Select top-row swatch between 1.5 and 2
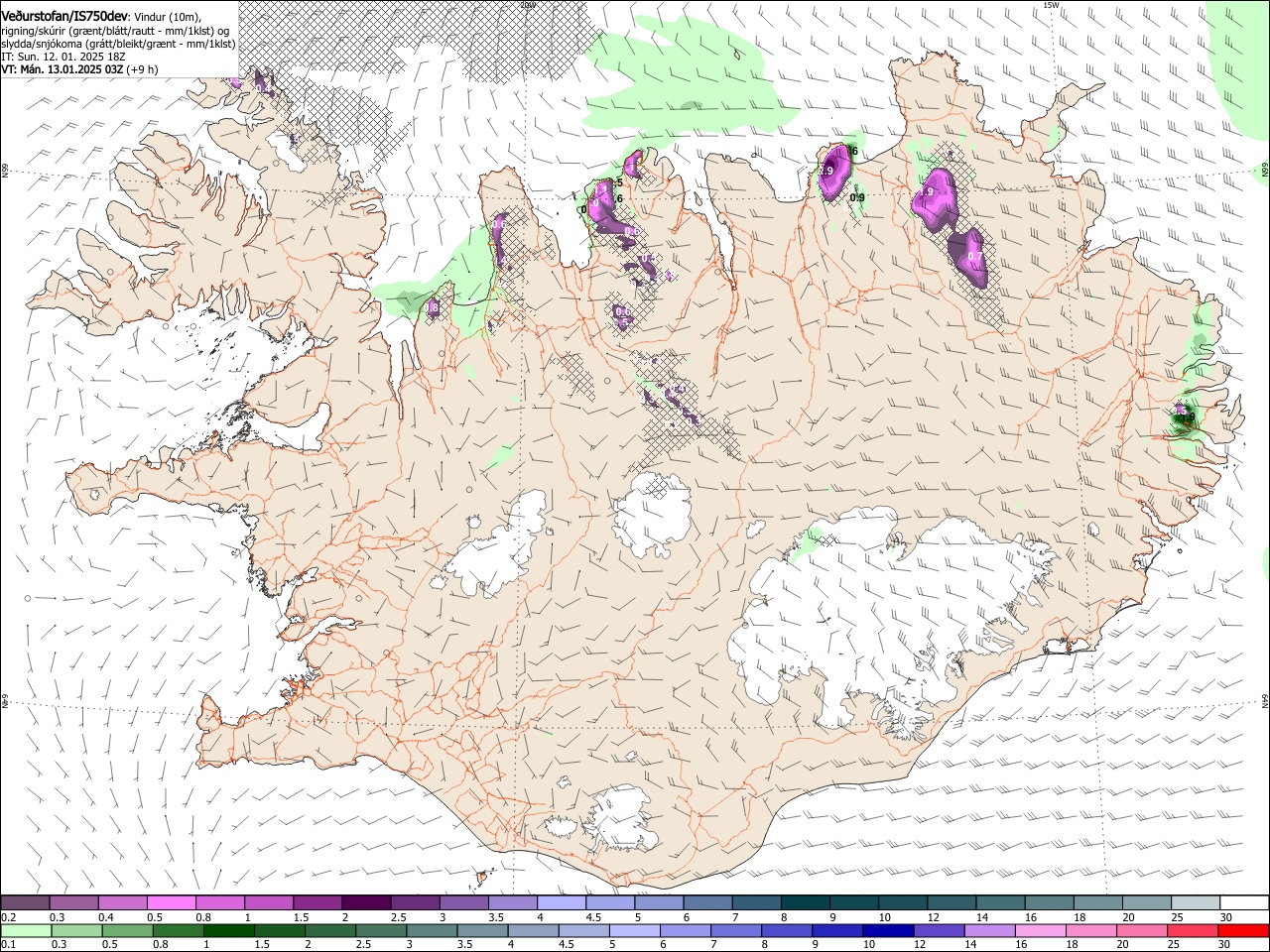Image resolution: width=1270 pixels, height=952 pixels. (317, 902)
